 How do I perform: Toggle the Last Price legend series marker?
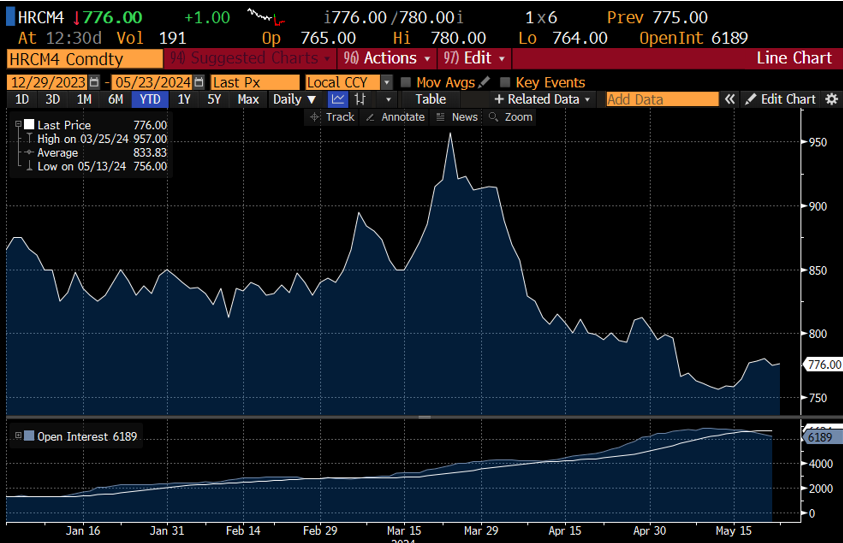click(x=28, y=125)
